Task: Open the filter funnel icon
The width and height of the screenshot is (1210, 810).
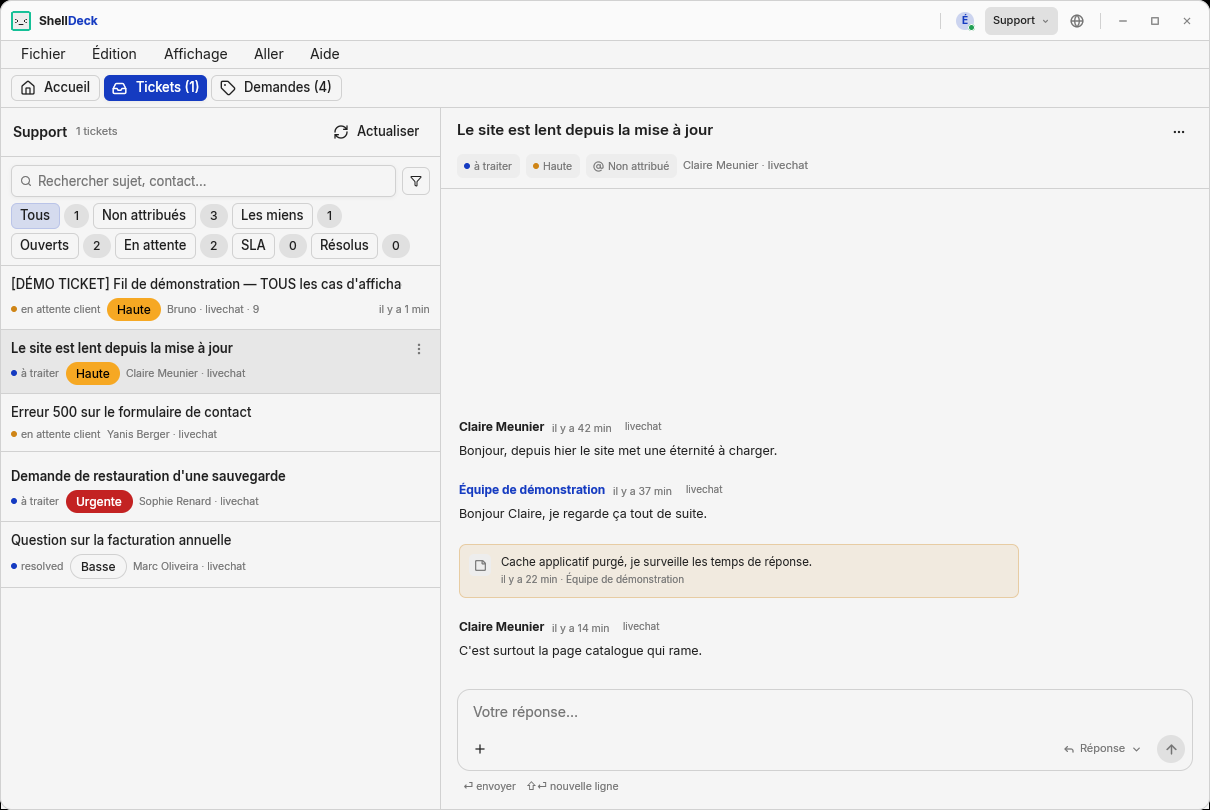Action: pos(416,181)
